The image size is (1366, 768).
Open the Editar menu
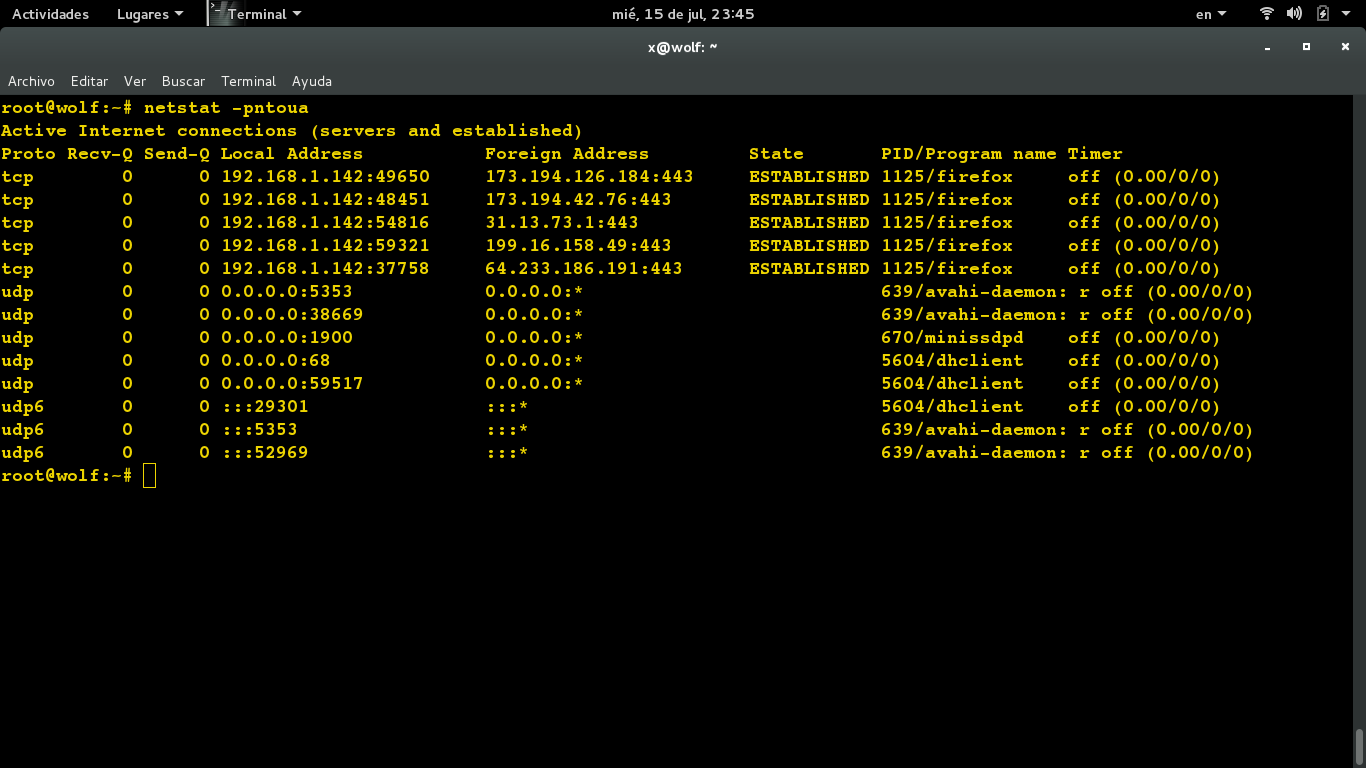tap(89, 81)
